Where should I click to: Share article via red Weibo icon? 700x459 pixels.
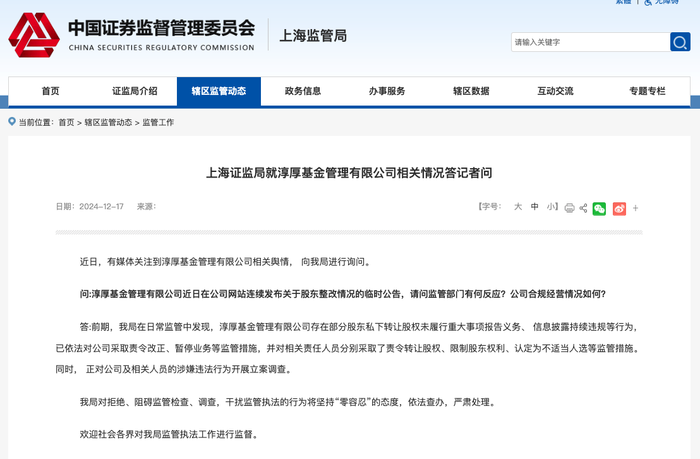pos(619,209)
